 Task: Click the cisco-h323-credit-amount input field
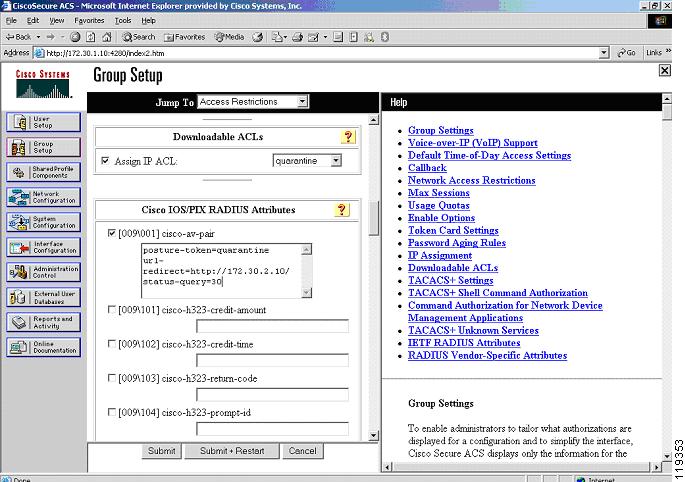[273, 326]
